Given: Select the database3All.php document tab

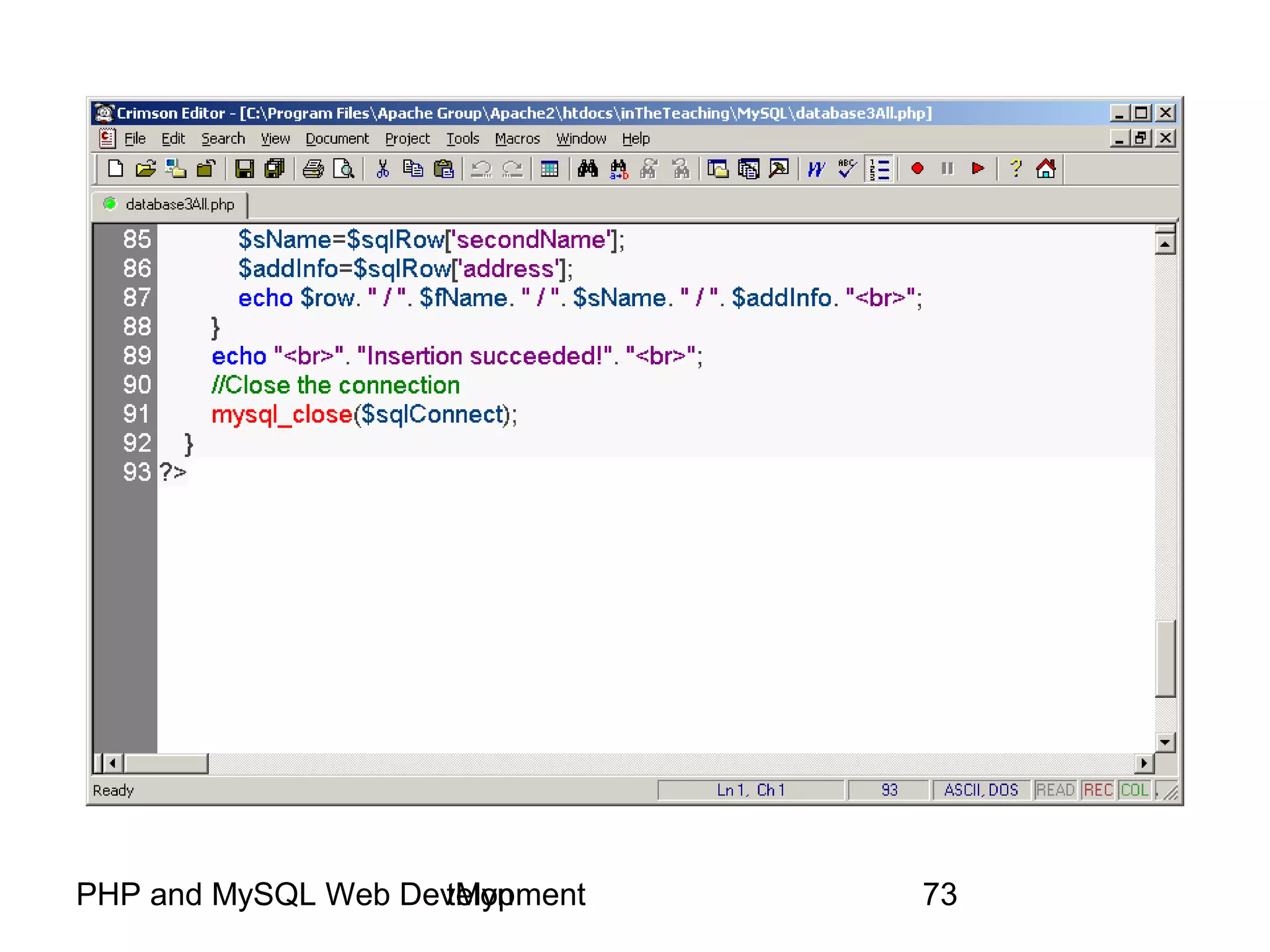Looking at the screenshot, I should pos(170,205).
